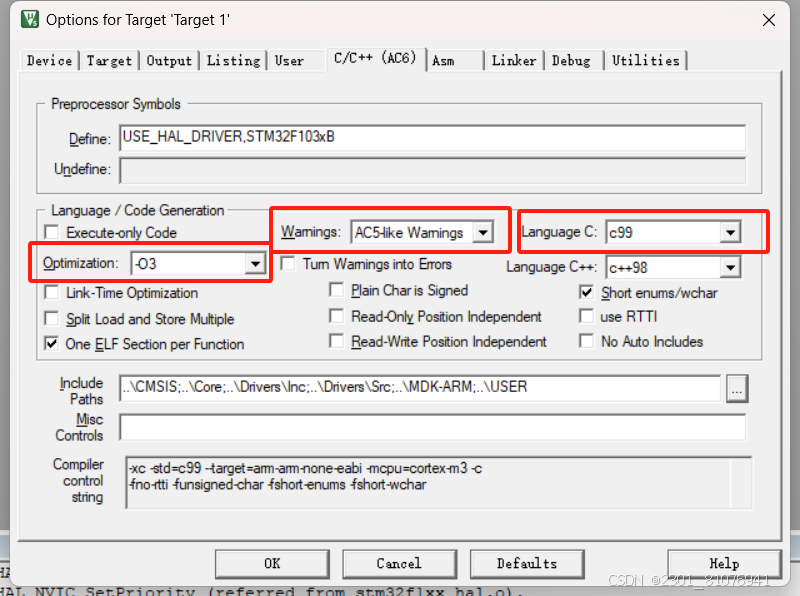Enable the use RTTI checkbox
Screen dimensions: 800x596
point(586,316)
